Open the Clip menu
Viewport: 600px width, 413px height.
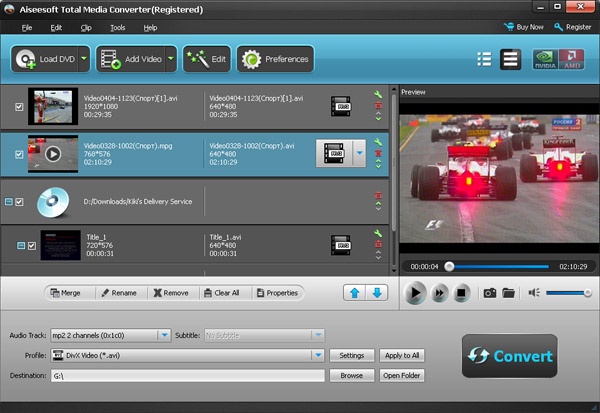(85, 27)
